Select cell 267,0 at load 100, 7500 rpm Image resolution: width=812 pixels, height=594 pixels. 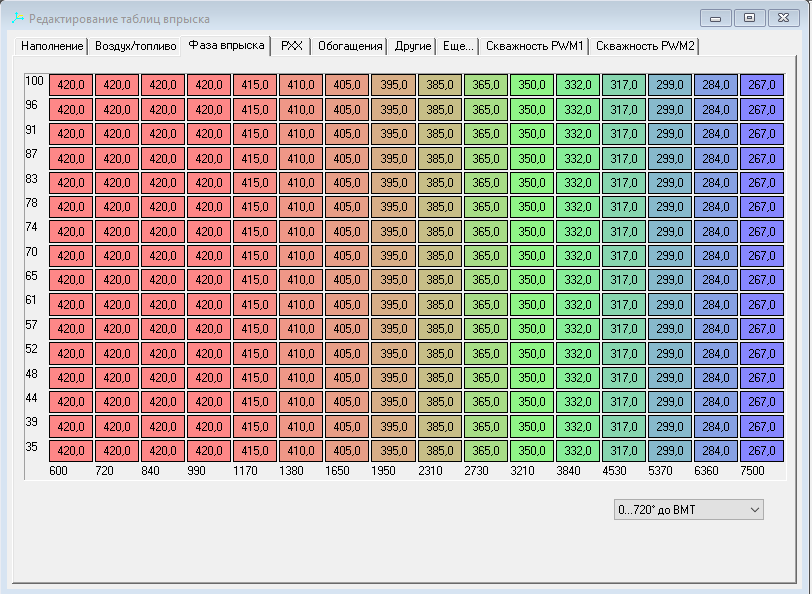tap(762, 85)
